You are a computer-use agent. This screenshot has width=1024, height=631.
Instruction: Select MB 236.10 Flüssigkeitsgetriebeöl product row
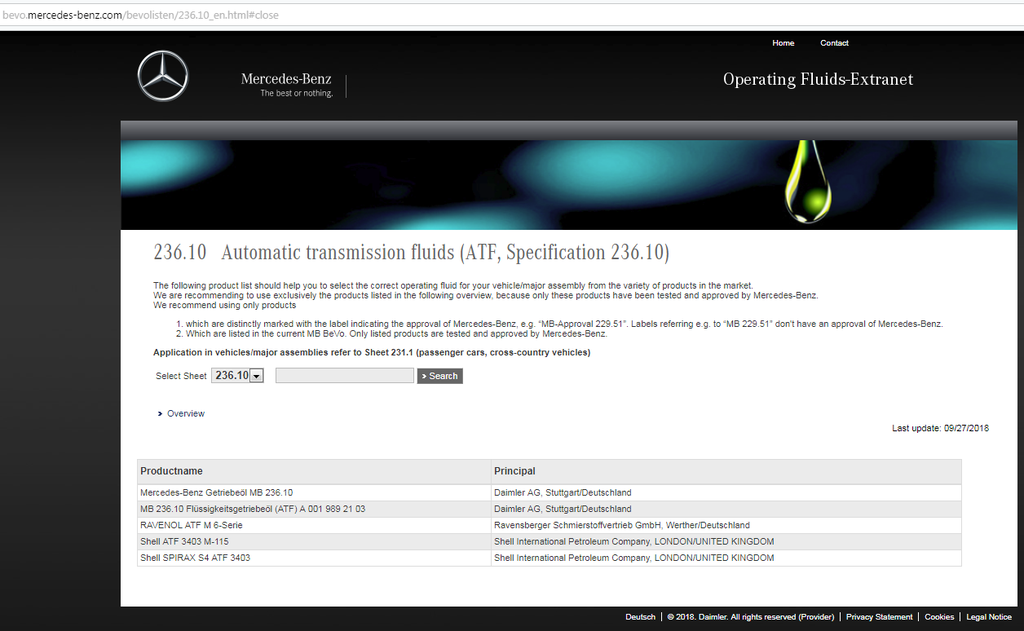pyautogui.click(x=252, y=509)
